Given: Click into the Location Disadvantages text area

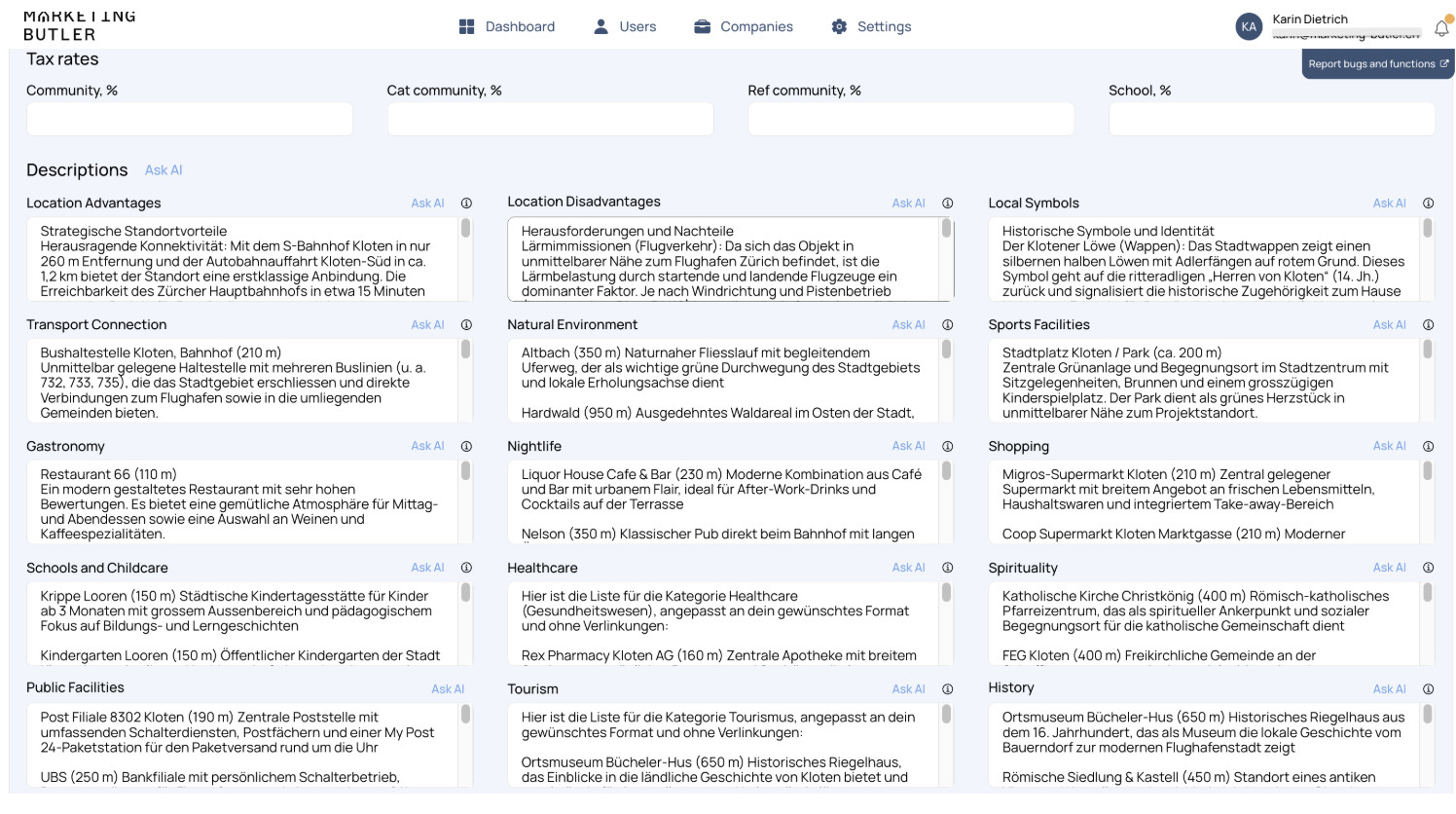Looking at the screenshot, I should click(x=730, y=259).
